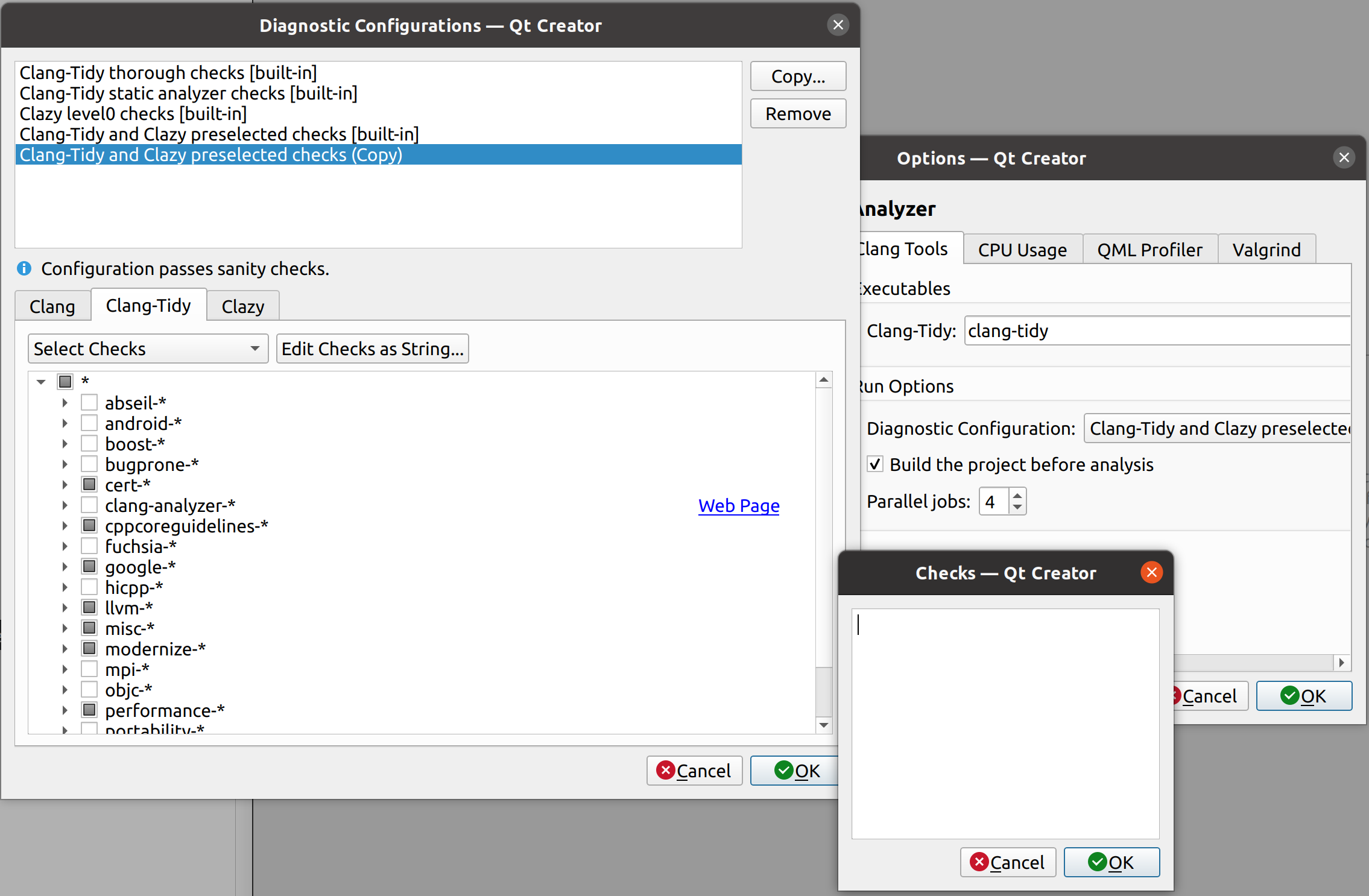Switch to the CPU Usage analyzer tab
This screenshot has height=896, width=1369.
pos(1021,249)
